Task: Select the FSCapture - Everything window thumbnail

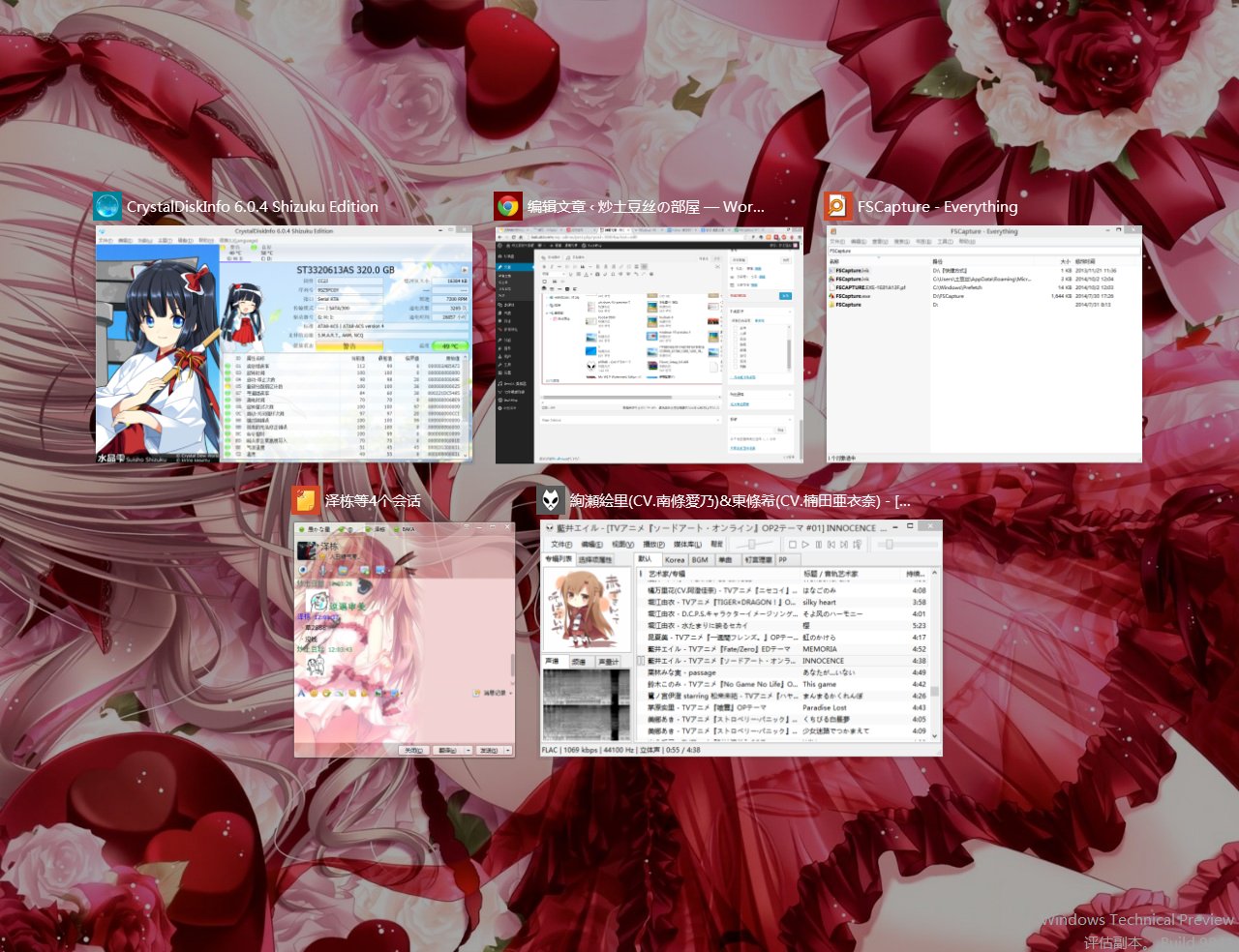Action: [x=983, y=343]
